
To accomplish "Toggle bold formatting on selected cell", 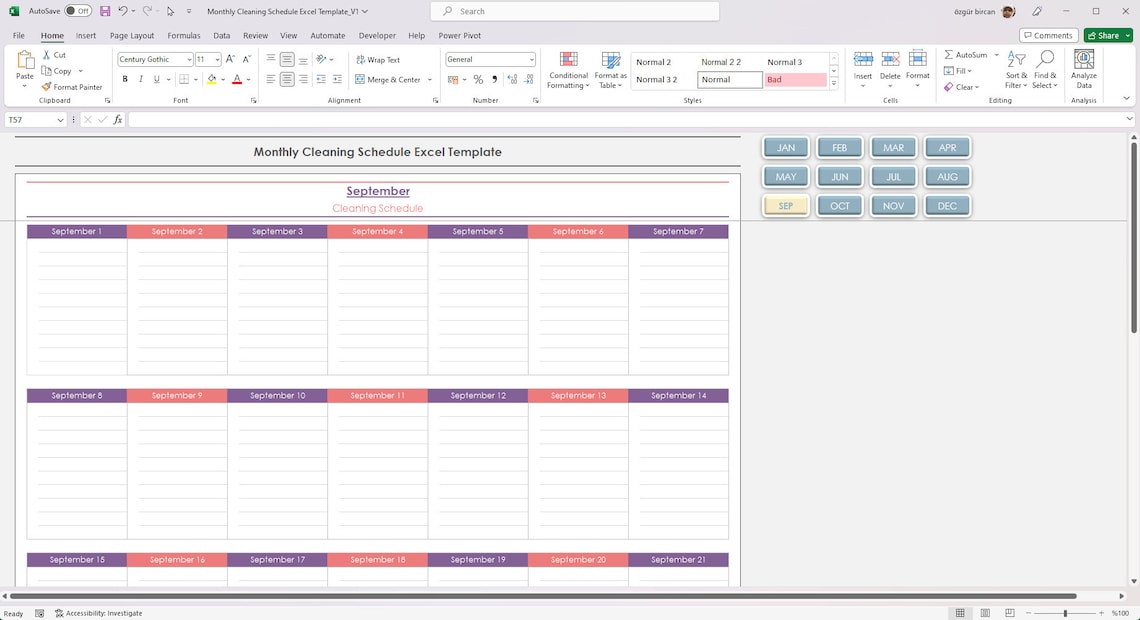I will pos(124,79).
